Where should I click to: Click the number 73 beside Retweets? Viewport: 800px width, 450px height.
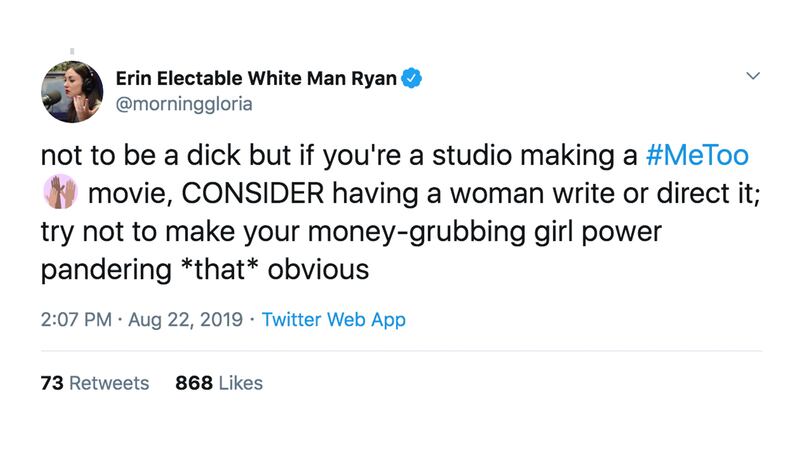51,383
